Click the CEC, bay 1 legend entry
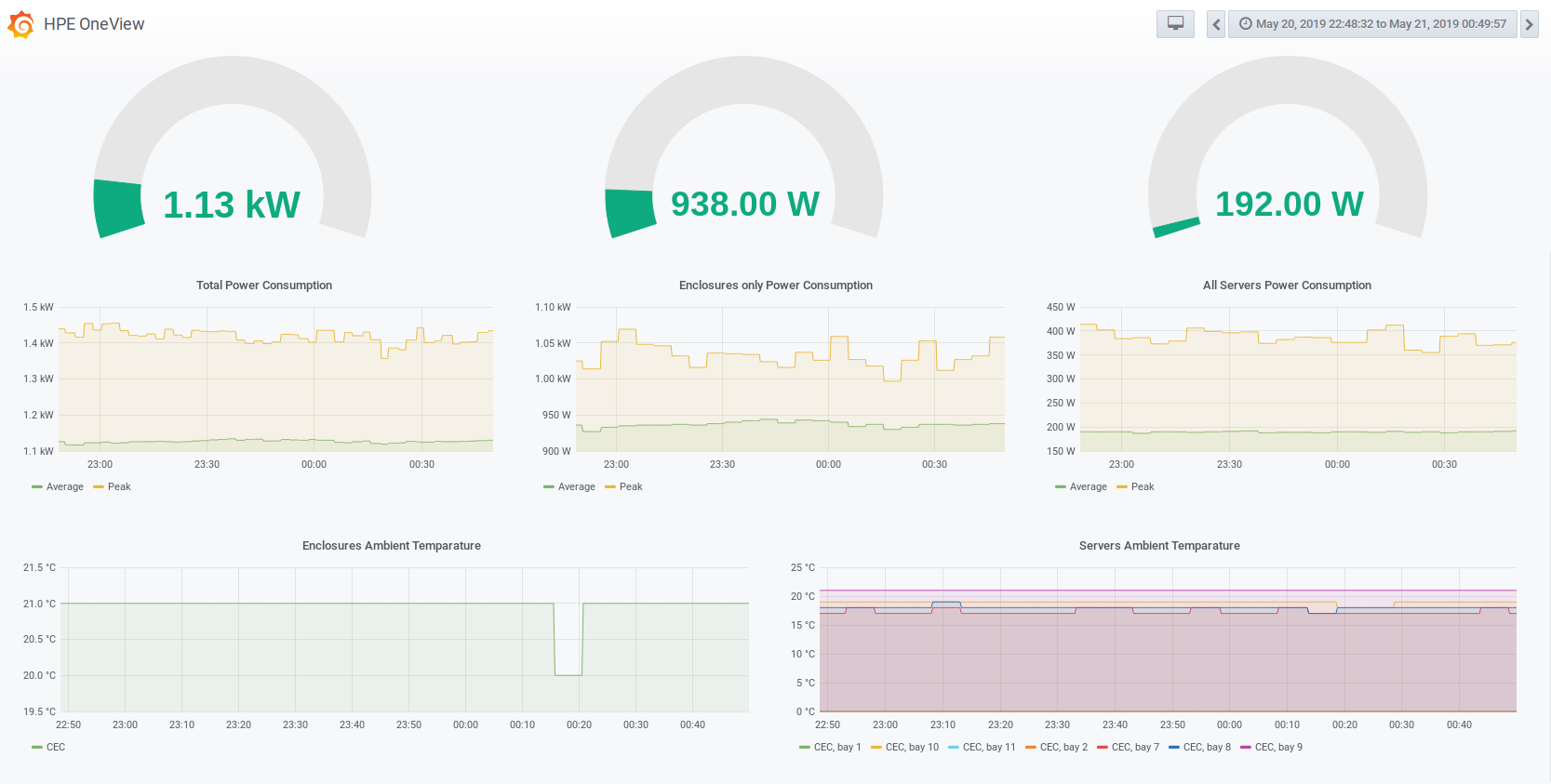This screenshot has height=784, width=1551. point(830,747)
